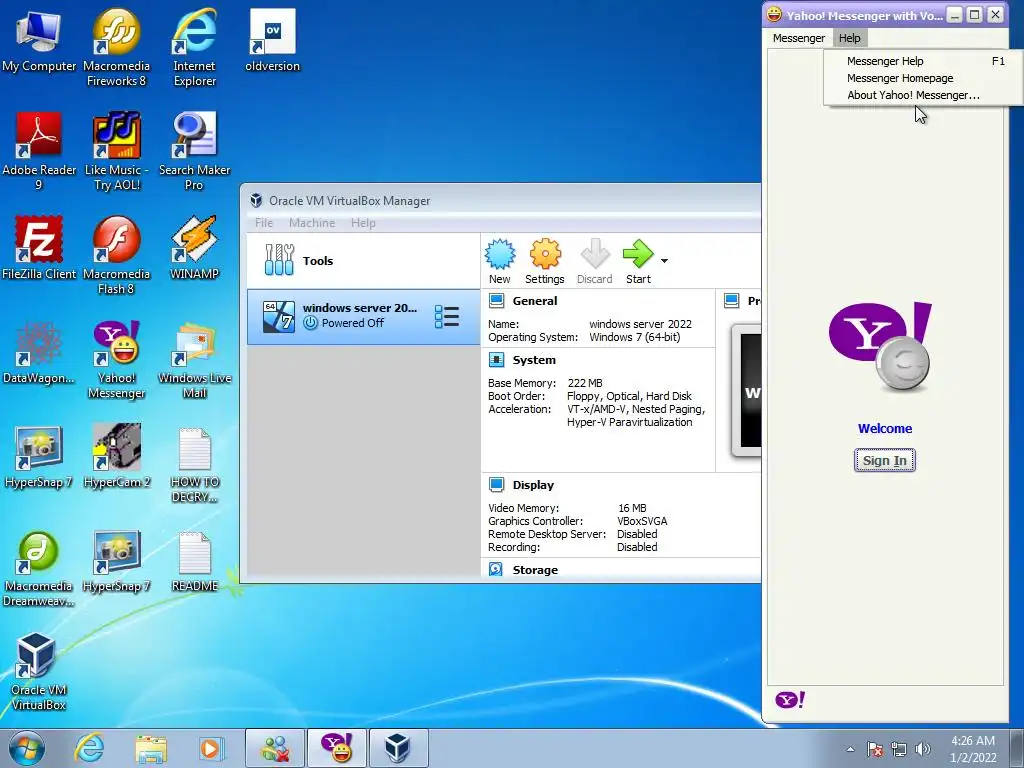Select the Oracle VM VirtualBox desktop icon

point(39,672)
